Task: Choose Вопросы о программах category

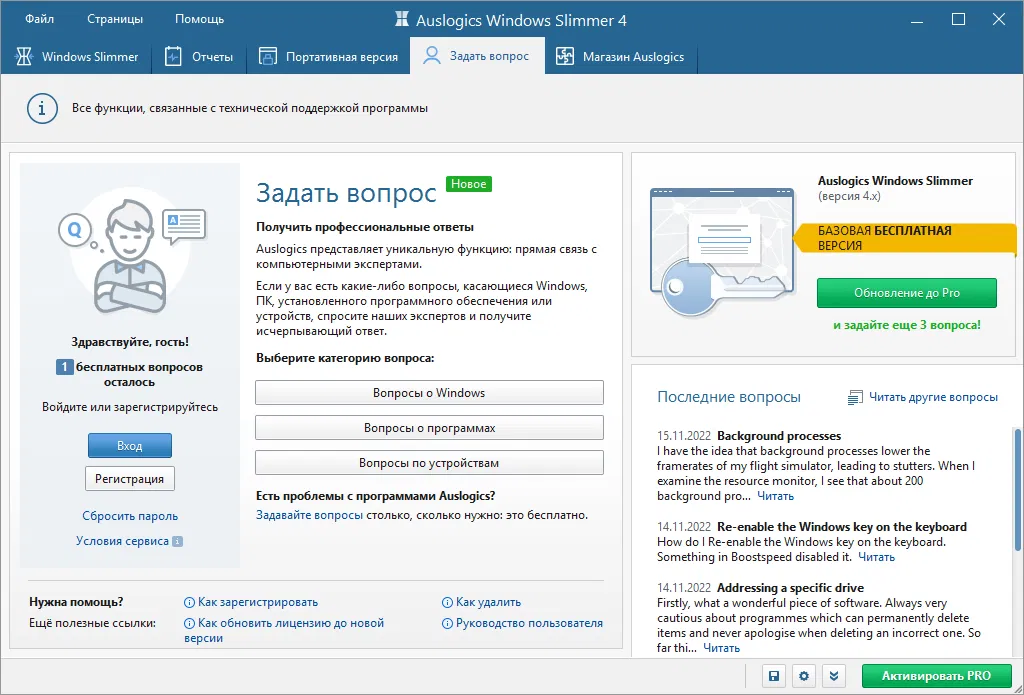Action: [x=429, y=428]
